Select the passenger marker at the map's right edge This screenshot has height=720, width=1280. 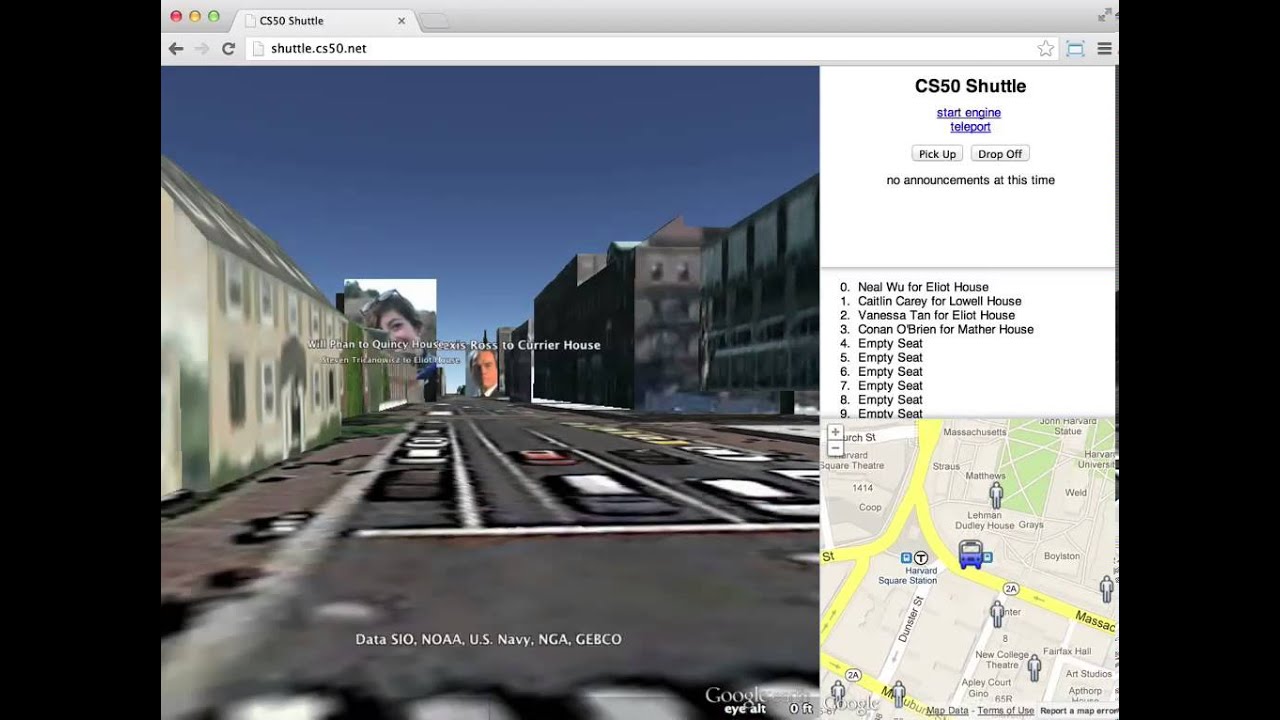[x=1106, y=588]
